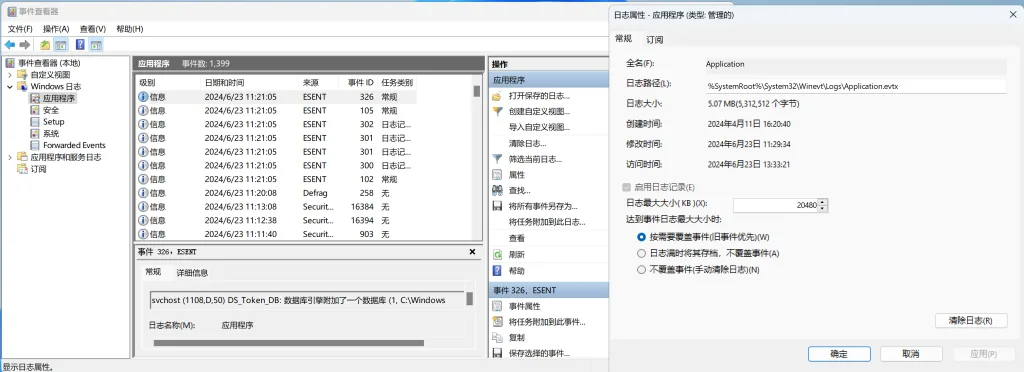Click the Forward arrow toolbar icon
The image size is (1024, 372).
click(x=25, y=44)
